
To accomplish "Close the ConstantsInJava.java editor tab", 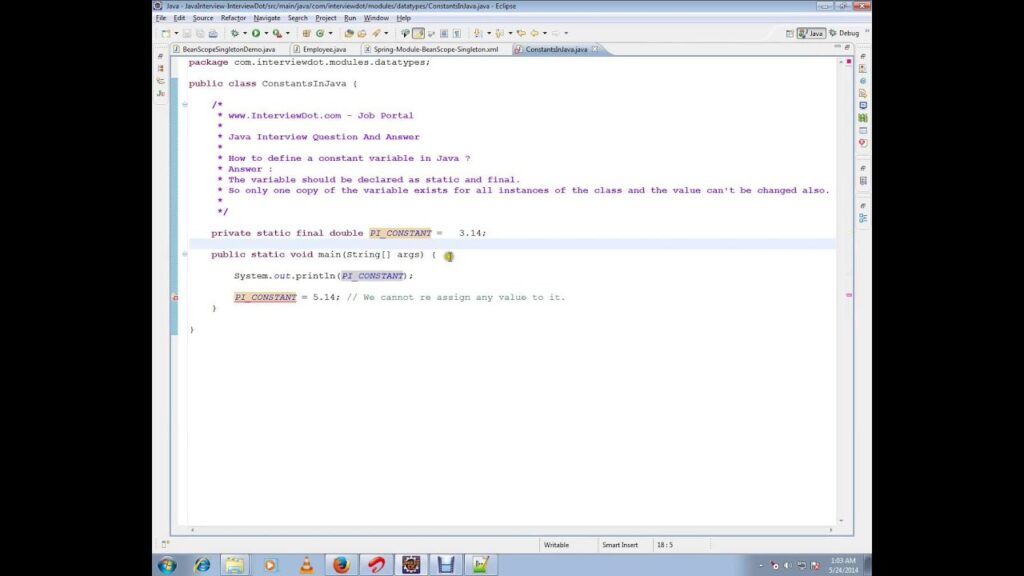I will [x=594, y=50].
